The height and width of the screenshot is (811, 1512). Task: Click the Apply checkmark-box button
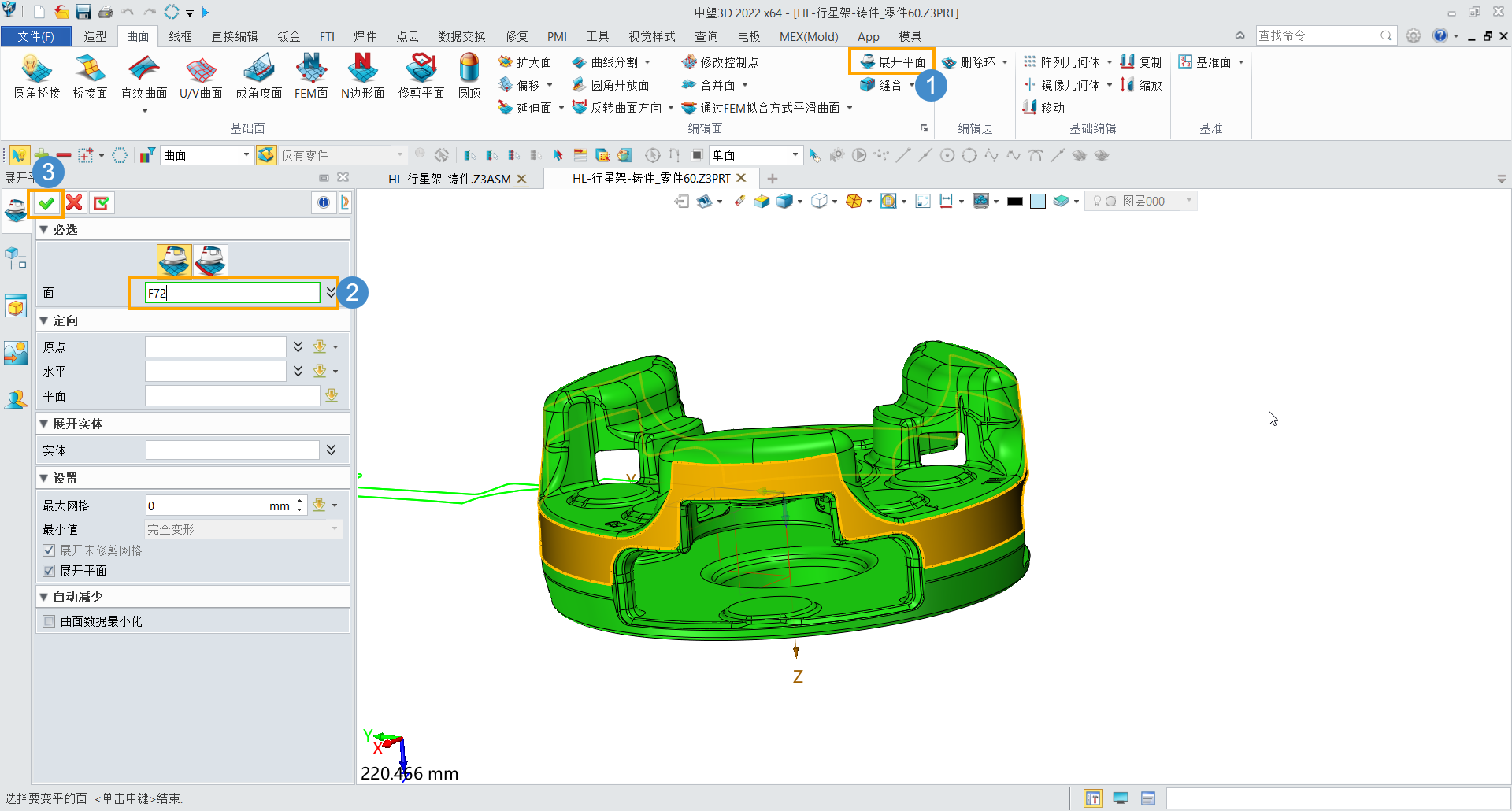click(102, 203)
